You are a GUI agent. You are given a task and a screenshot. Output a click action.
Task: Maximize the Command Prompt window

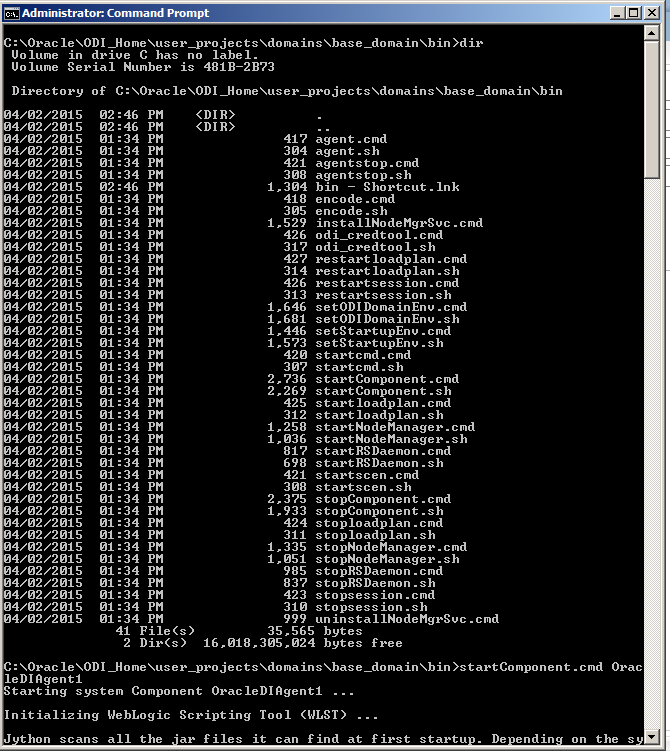[634, 13]
